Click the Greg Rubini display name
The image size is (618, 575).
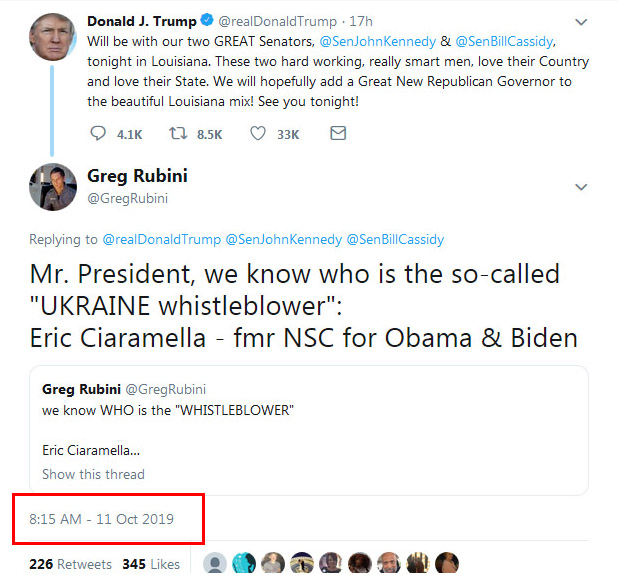pos(137,177)
